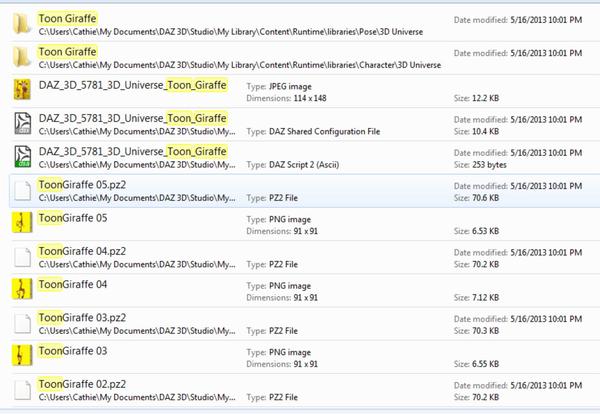Click the 'Size: 70.6 KB' value
Image resolution: width=600 pixels, height=414 pixels.
coord(476,198)
